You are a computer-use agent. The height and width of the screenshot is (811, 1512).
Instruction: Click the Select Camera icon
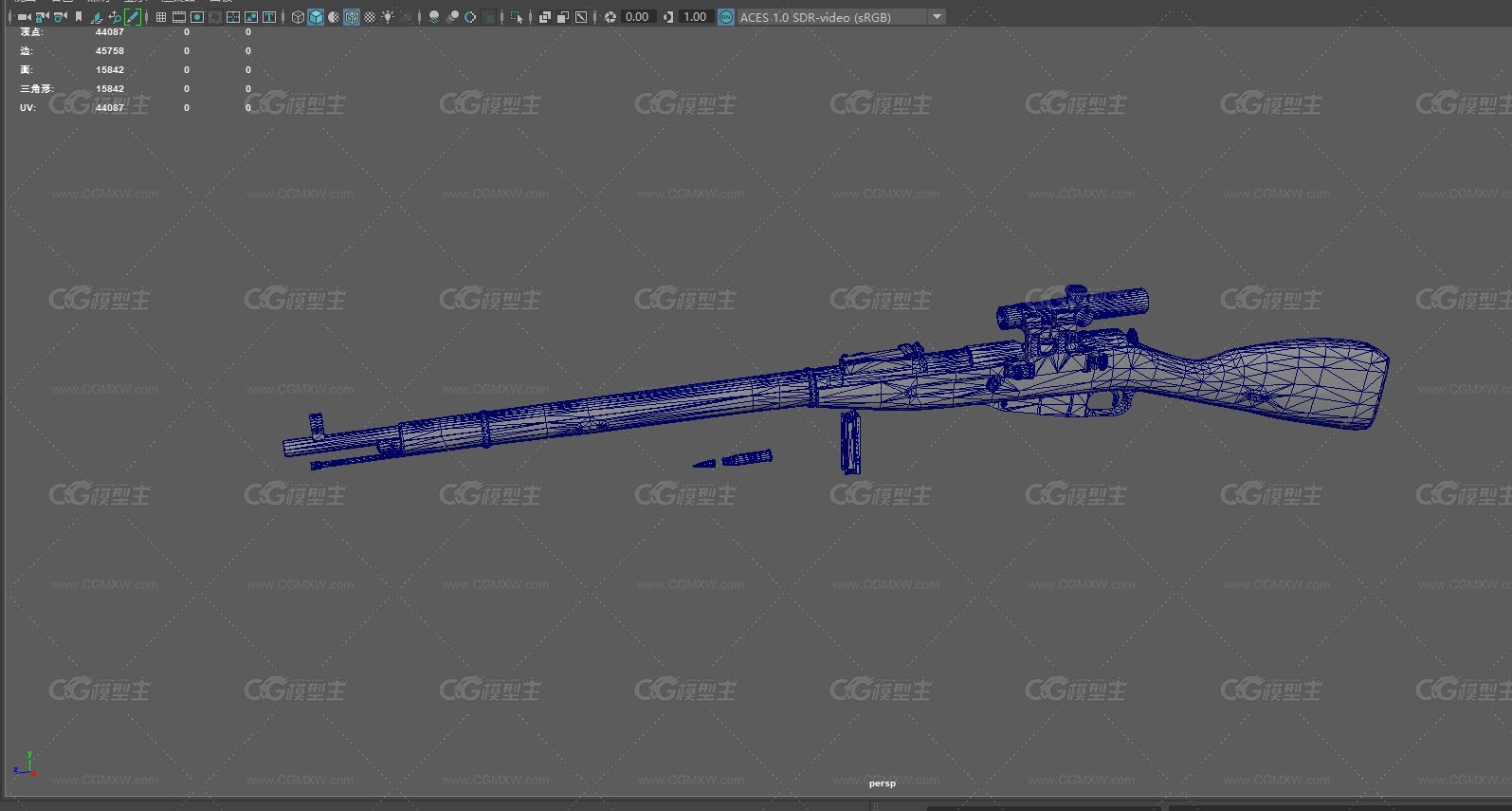[24, 17]
